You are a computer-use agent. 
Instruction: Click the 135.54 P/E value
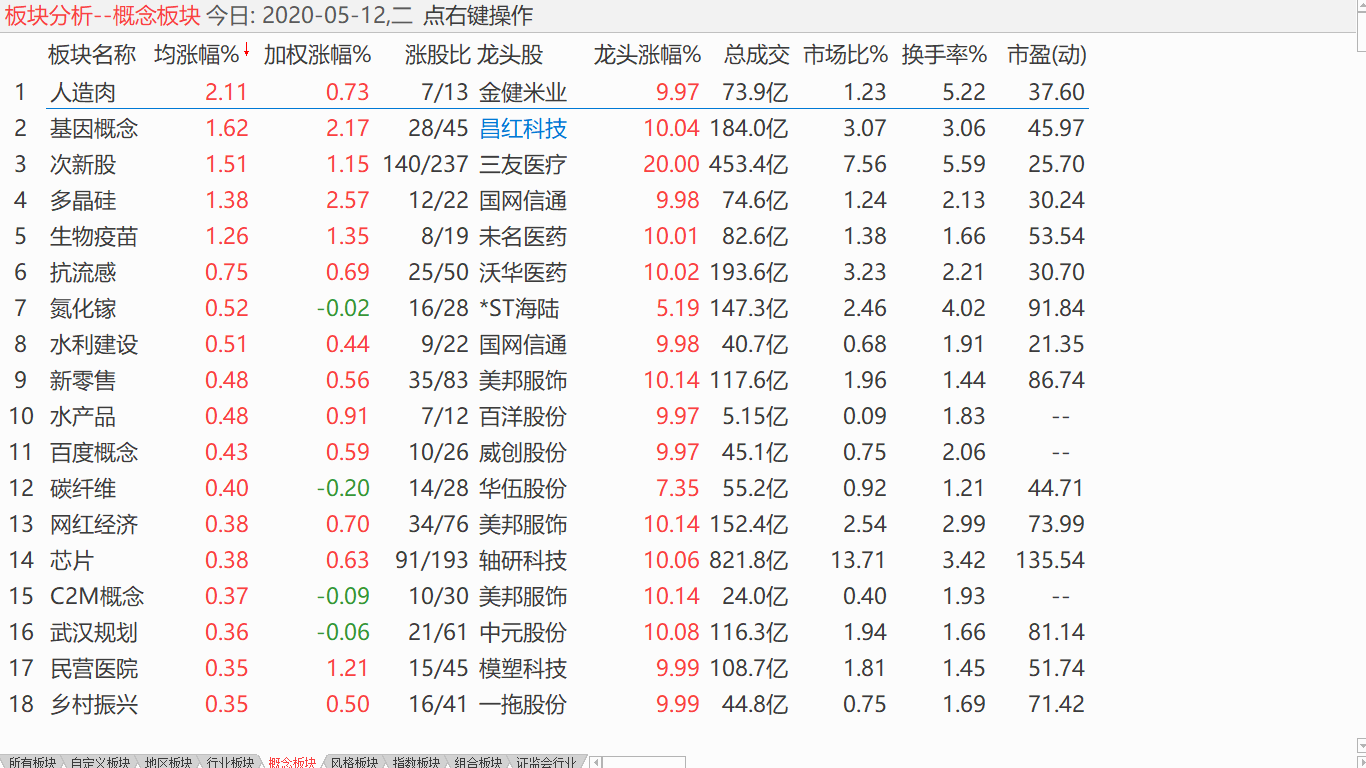pyautogui.click(x=1050, y=560)
